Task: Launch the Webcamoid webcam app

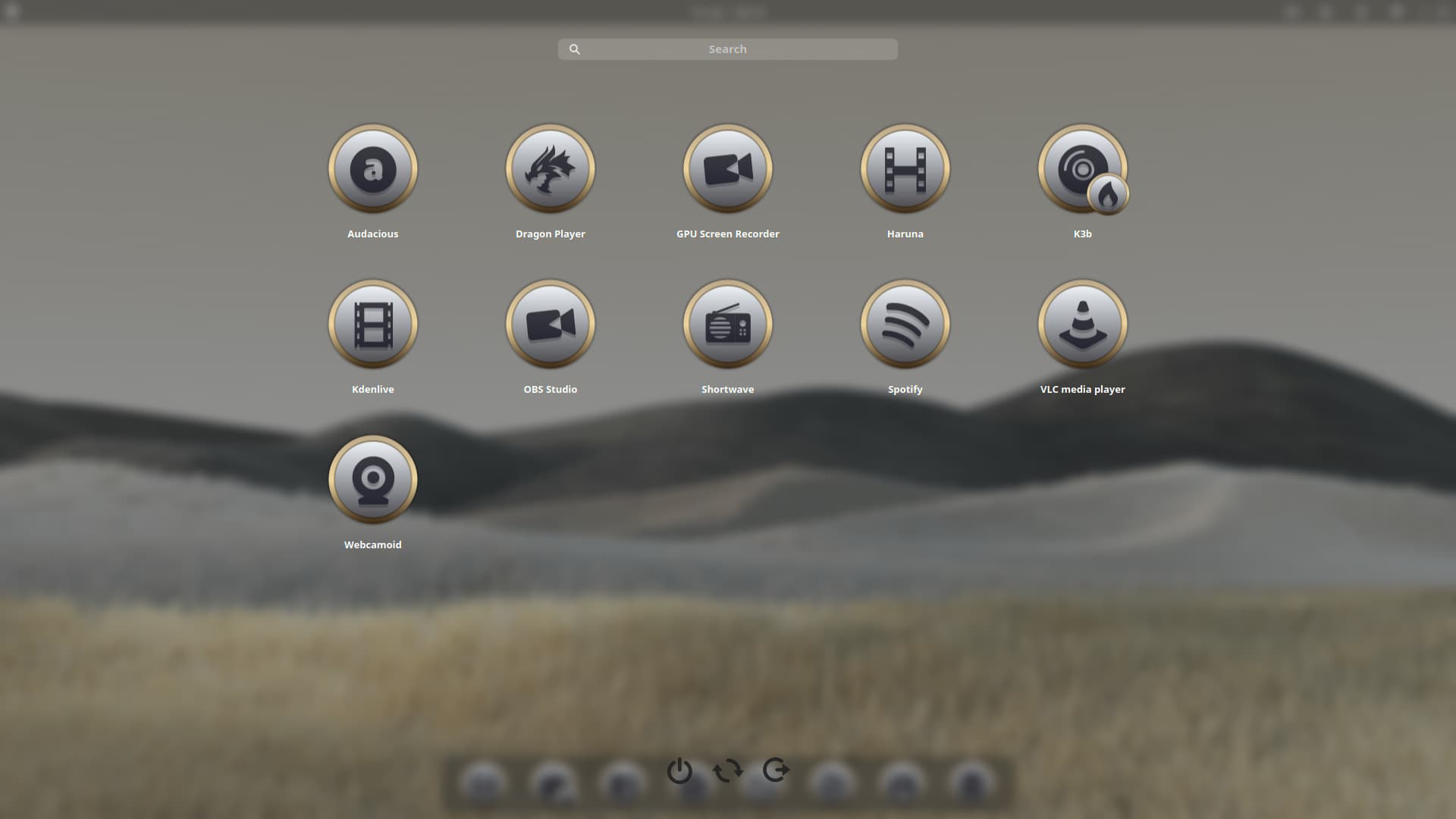Action: click(372, 480)
